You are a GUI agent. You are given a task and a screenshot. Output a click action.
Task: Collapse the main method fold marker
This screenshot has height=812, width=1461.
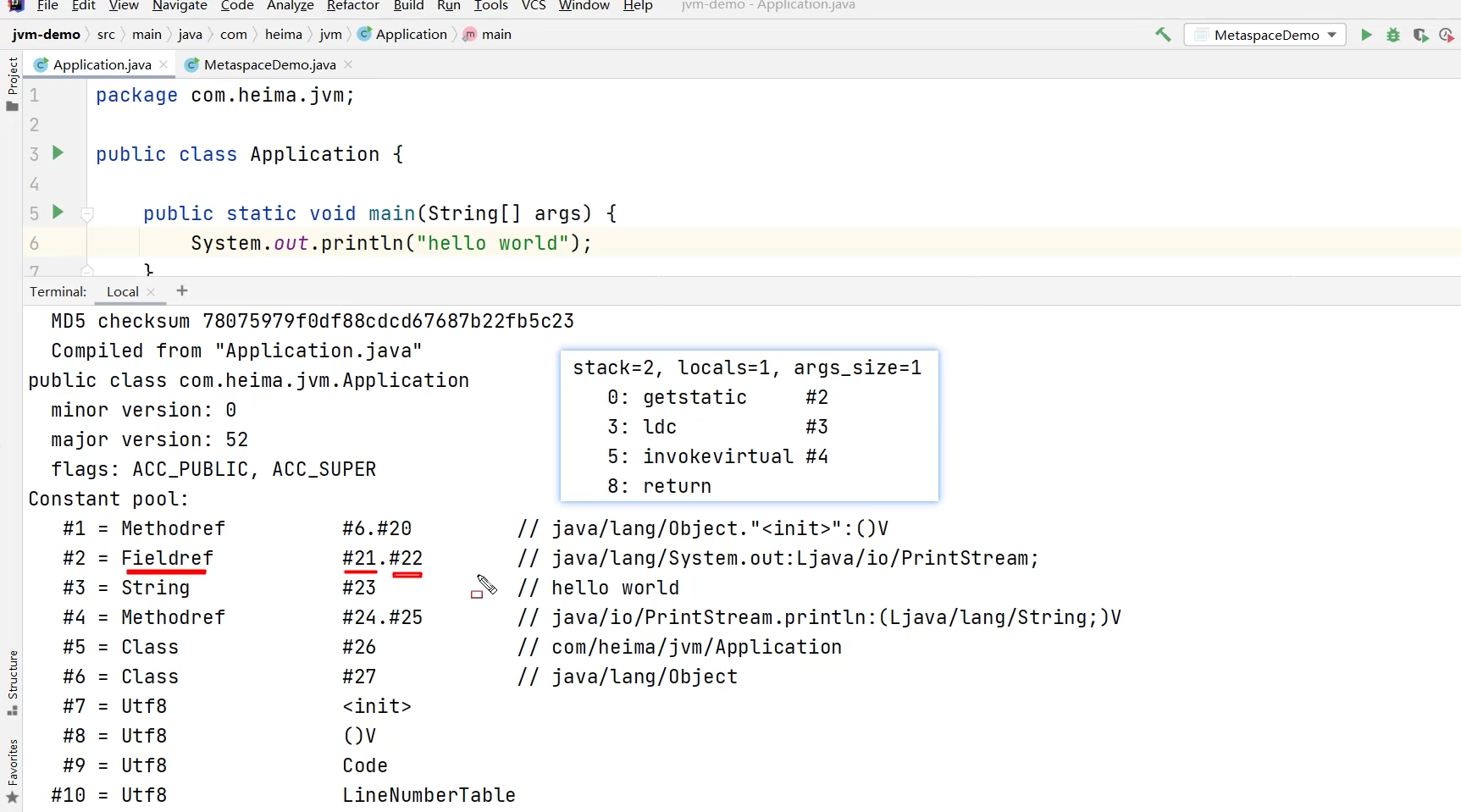86,213
